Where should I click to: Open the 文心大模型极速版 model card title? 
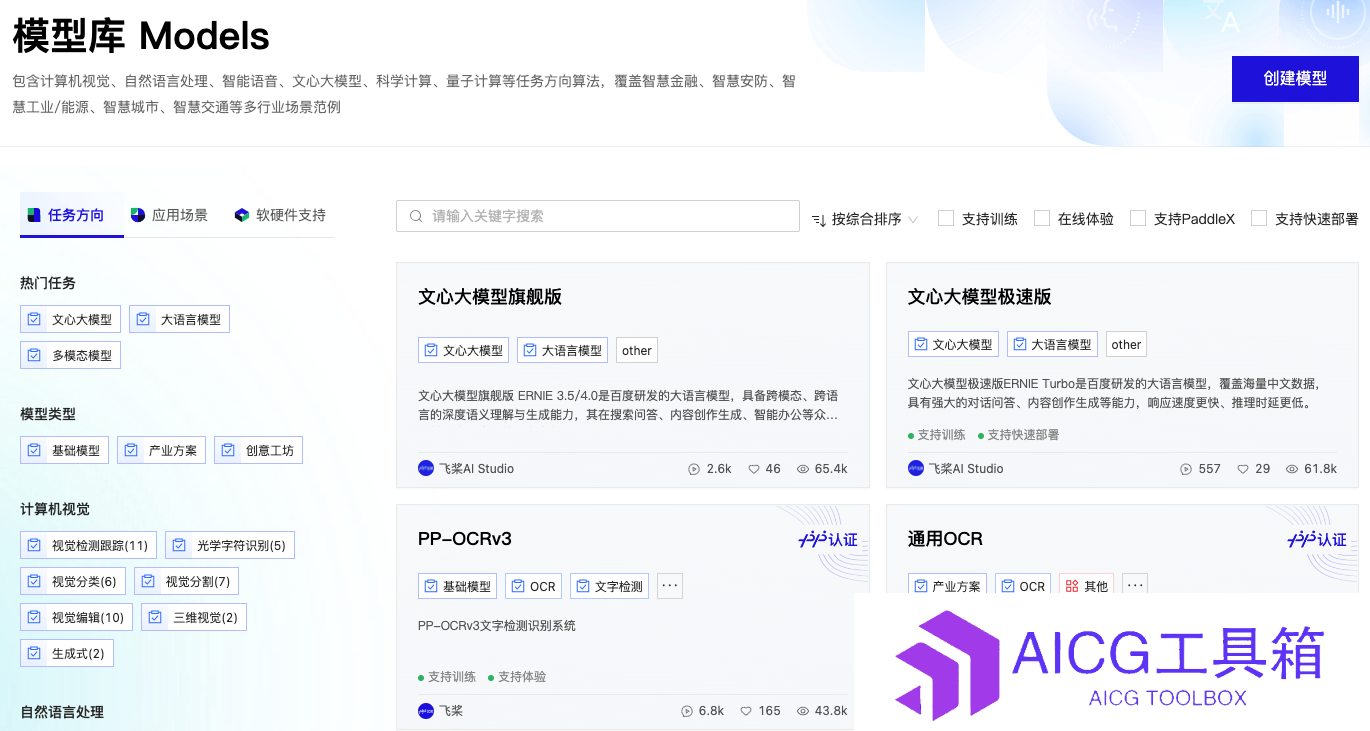pos(980,297)
